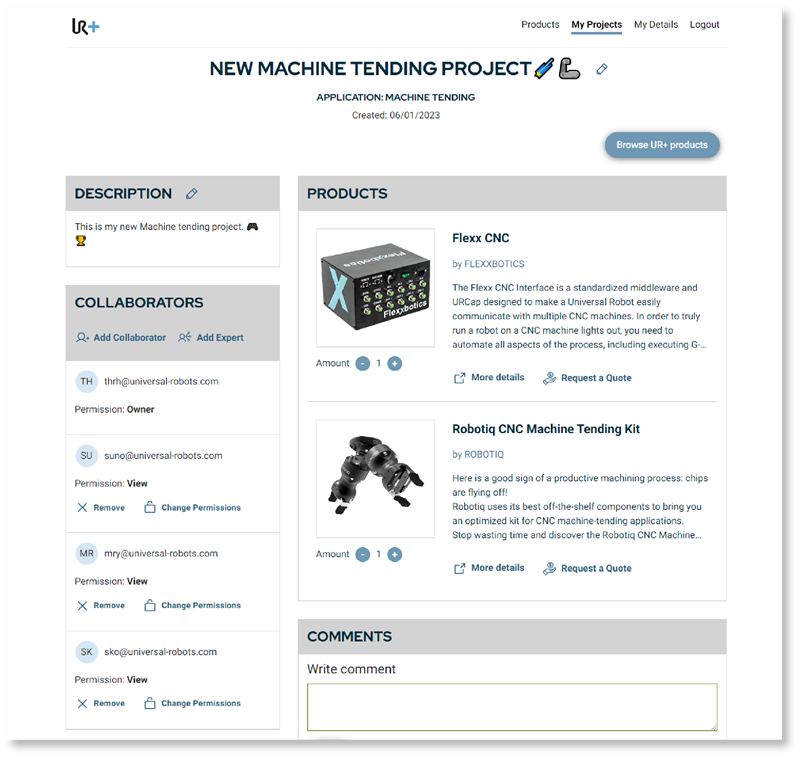Click the suno@universal-robots.com email
The image size is (800, 758).
coord(163,456)
